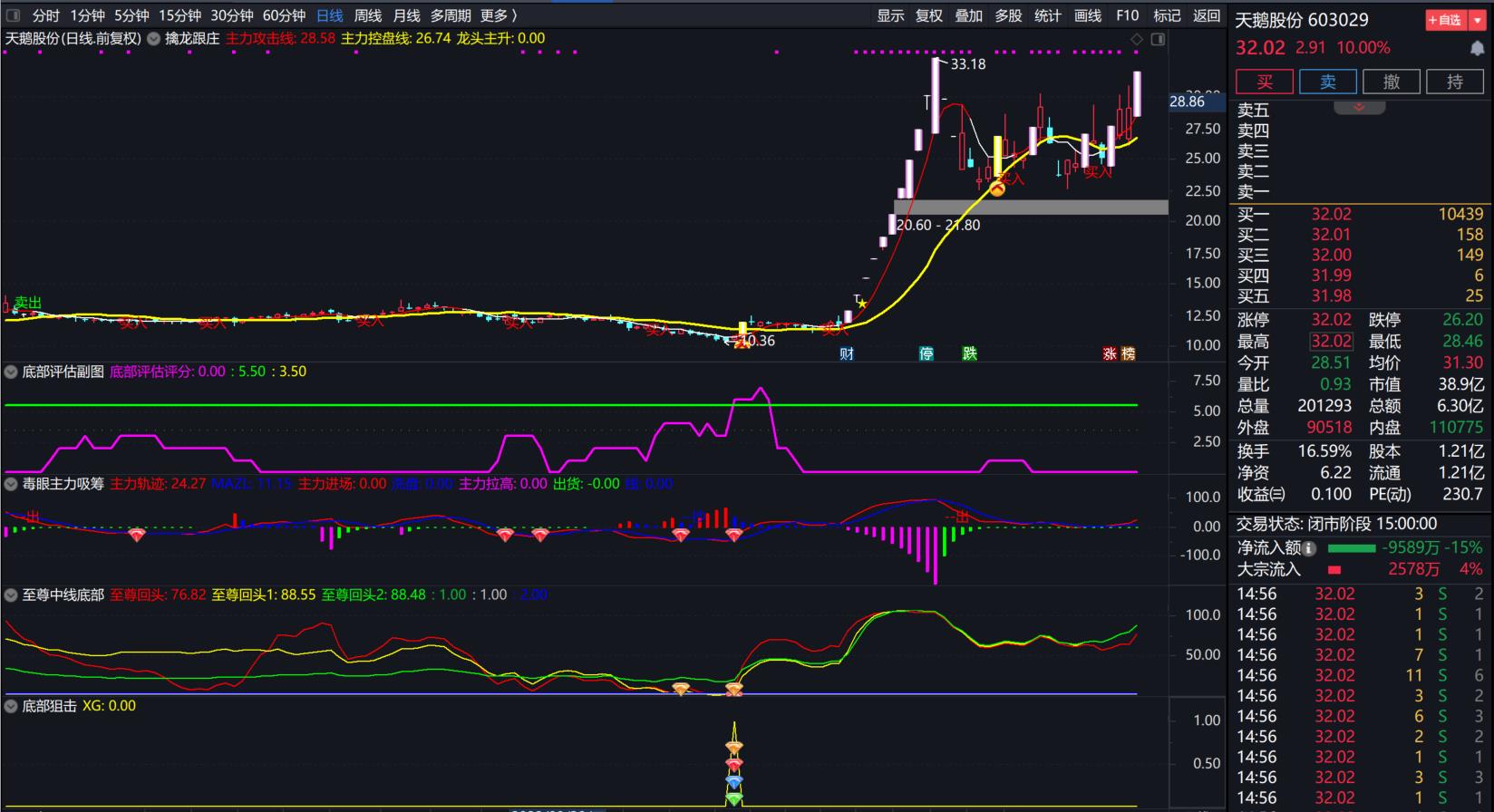Image resolution: width=1494 pixels, height=812 pixels.
Task: Select the 日线 daily period tab
Action: click(x=330, y=15)
